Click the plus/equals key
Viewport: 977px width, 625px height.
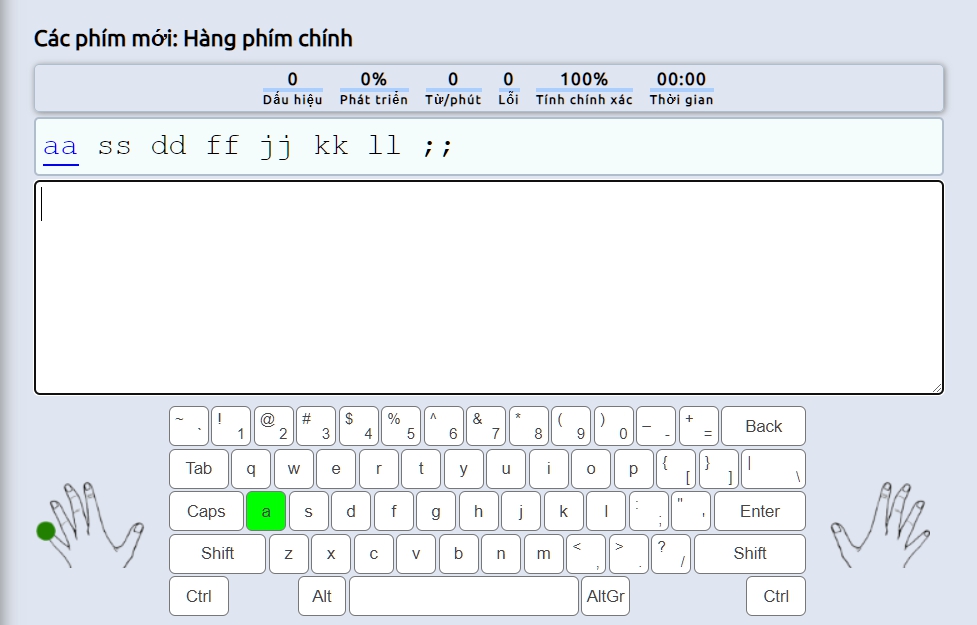coord(698,426)
